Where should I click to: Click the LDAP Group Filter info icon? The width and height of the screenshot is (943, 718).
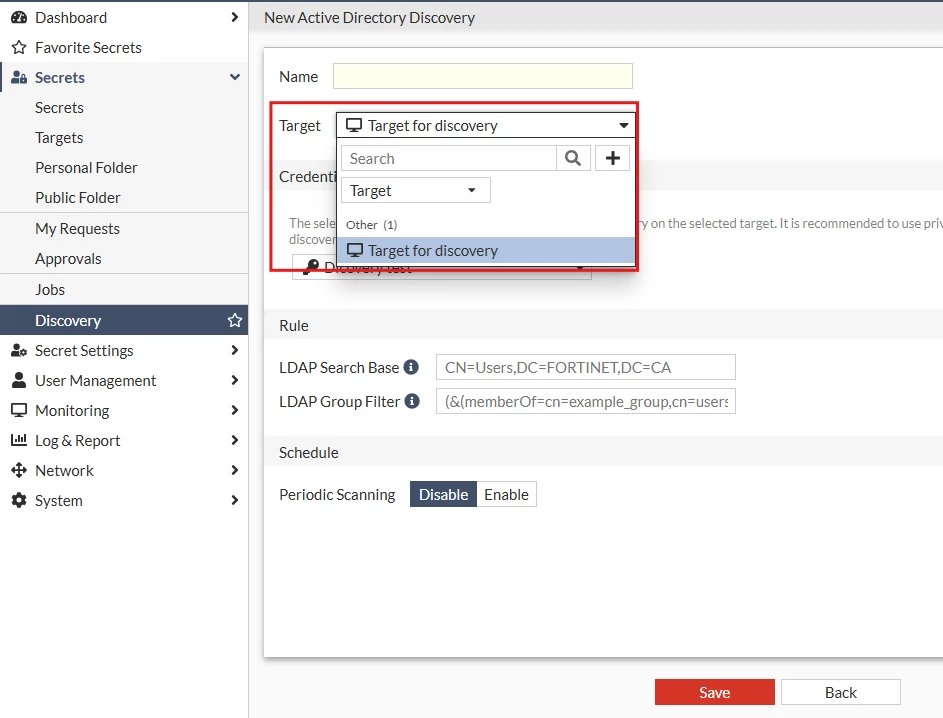click(x=412, y=401)
